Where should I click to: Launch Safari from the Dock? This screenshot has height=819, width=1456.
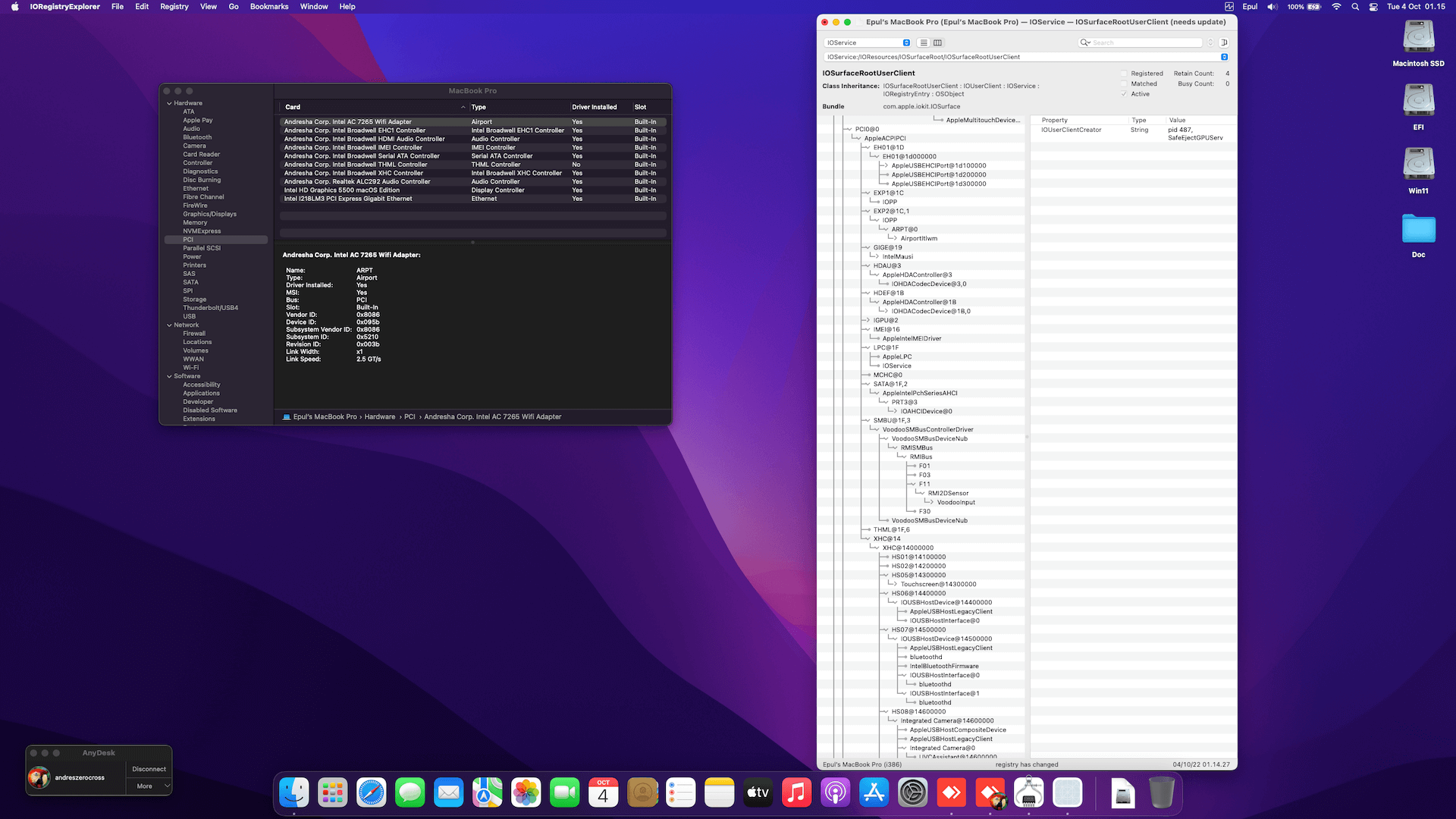tap(372, 793)
